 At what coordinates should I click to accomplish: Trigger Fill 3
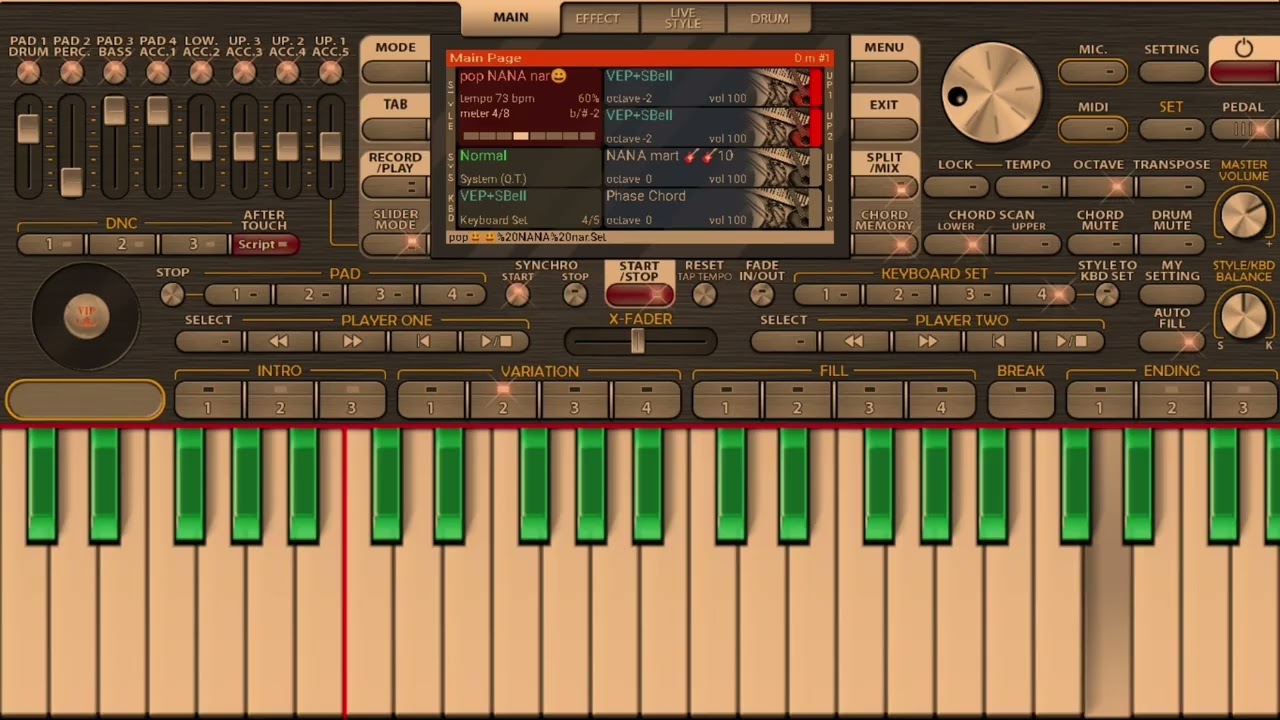tap(869, 400)
